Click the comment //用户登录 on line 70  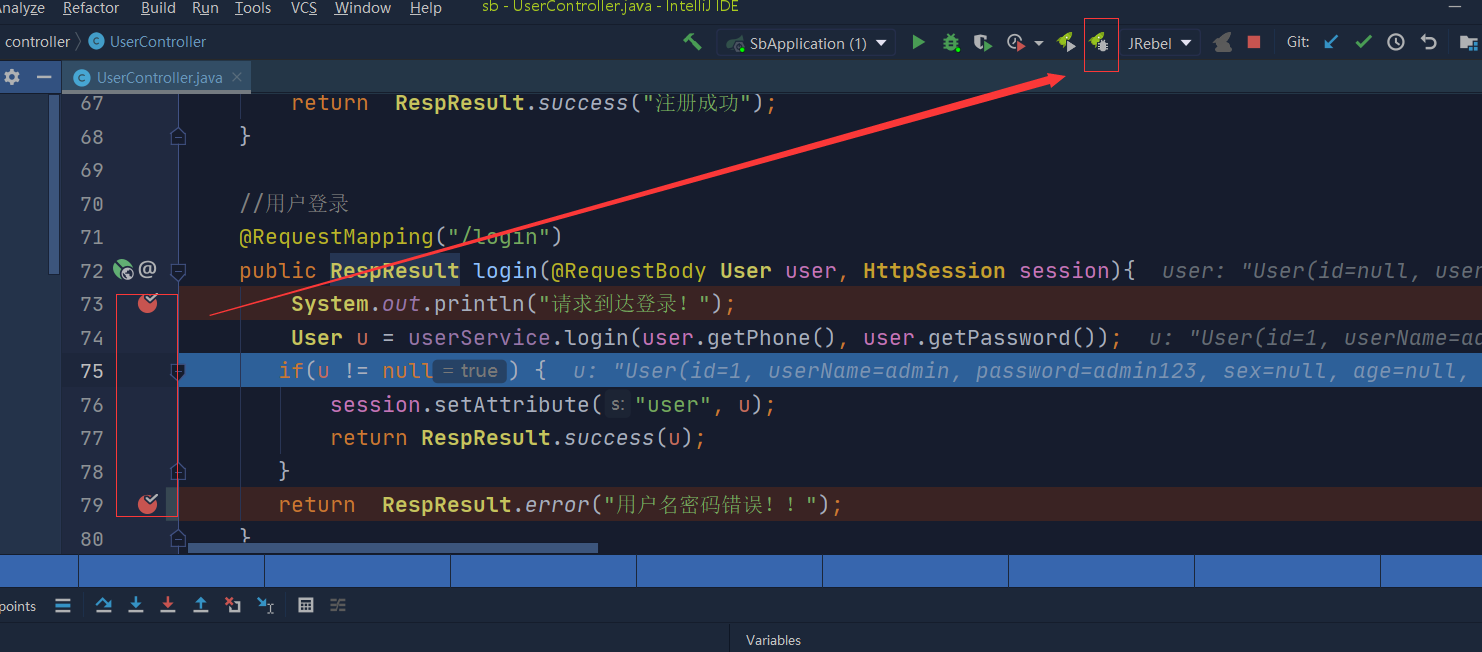point(295,204)
